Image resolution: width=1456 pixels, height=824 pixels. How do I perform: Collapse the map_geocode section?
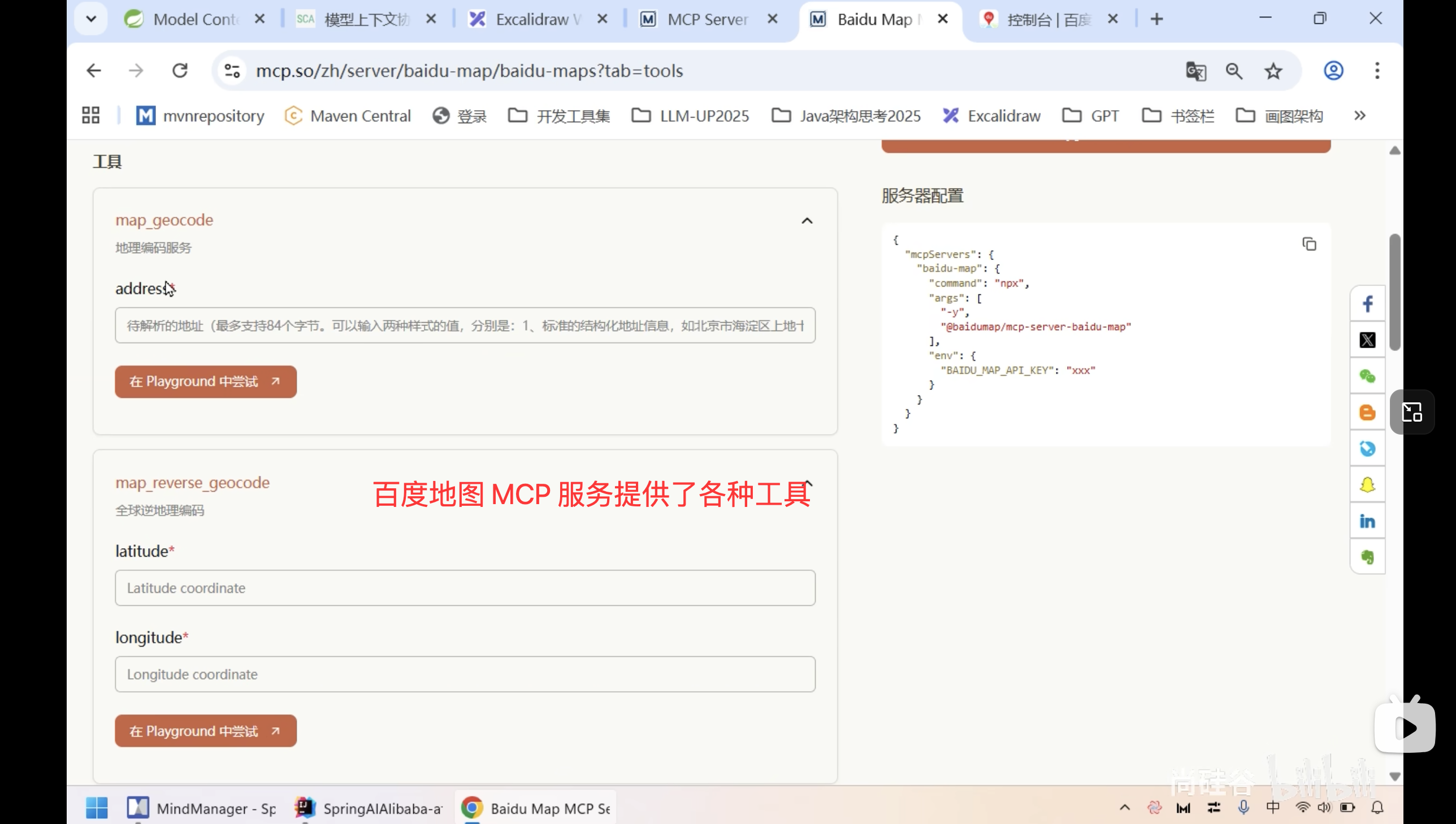point(807,221)
